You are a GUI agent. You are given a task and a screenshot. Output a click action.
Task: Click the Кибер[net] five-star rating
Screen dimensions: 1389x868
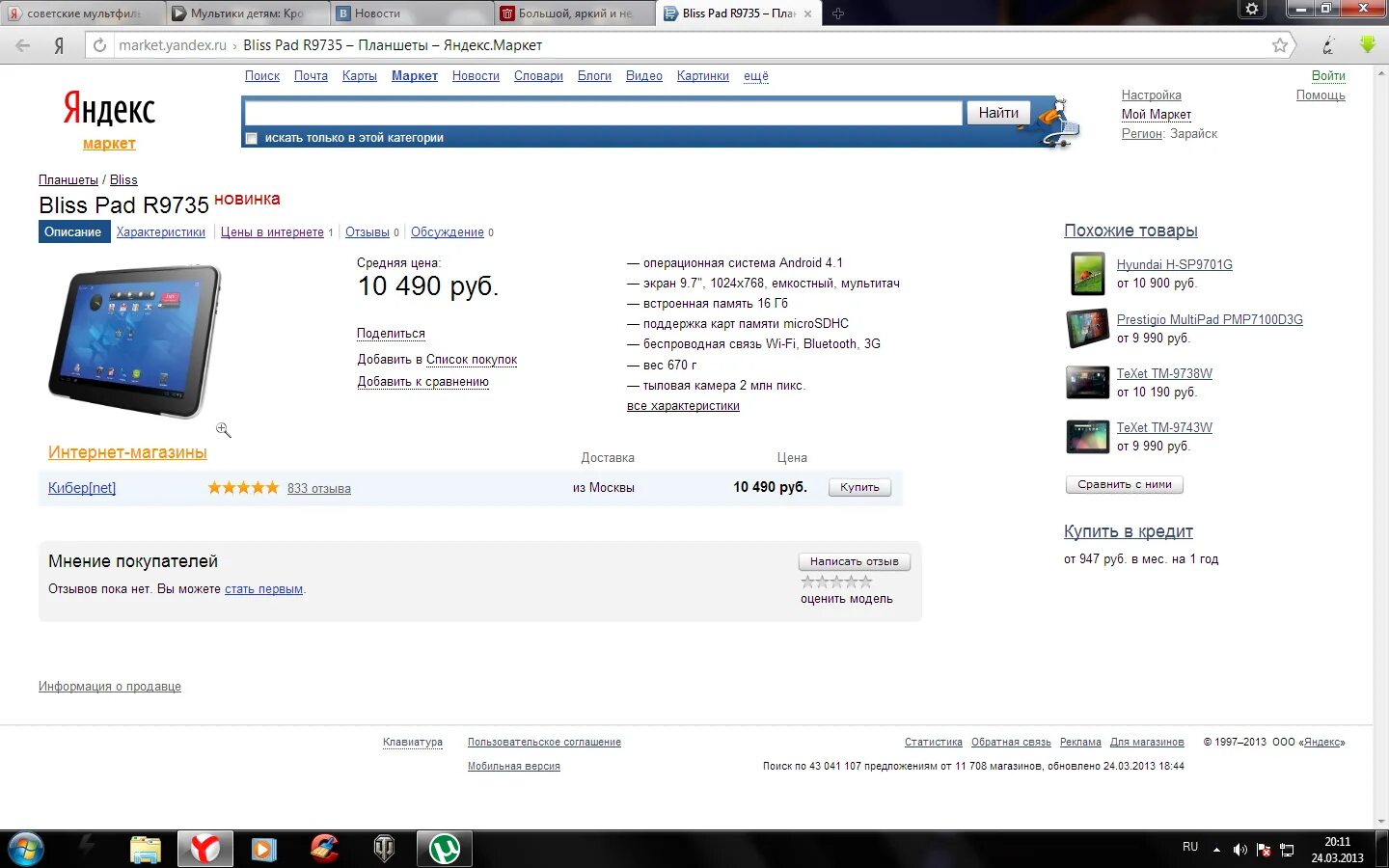click(x=243, y=488)
